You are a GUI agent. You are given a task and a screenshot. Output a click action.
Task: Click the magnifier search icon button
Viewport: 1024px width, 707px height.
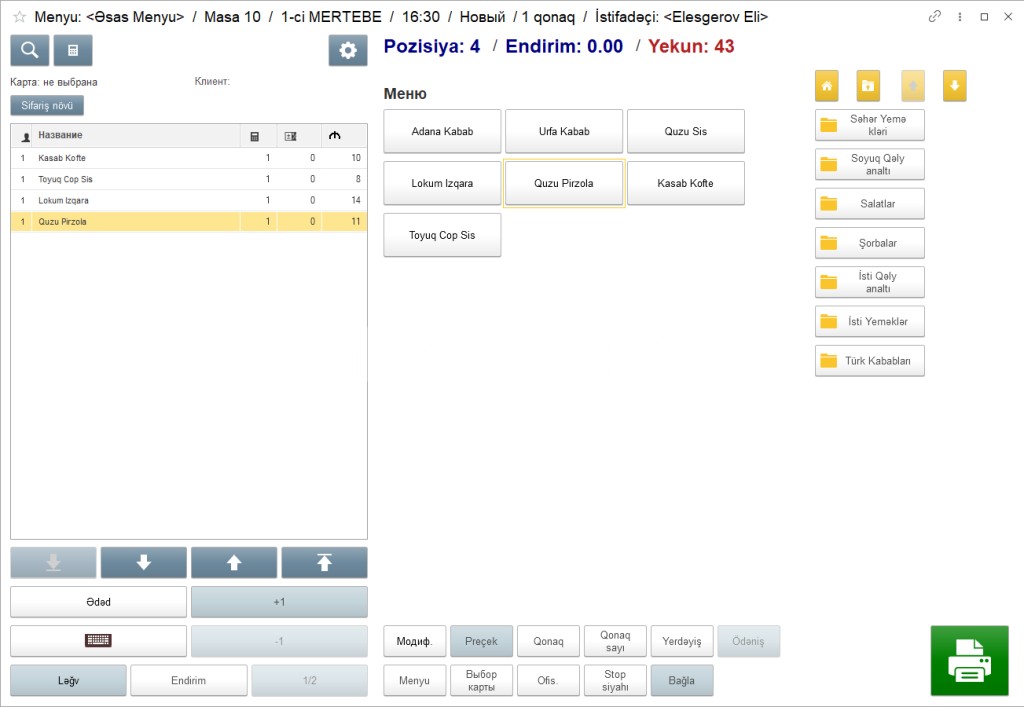pyautogui.click(x=30, y=50)
